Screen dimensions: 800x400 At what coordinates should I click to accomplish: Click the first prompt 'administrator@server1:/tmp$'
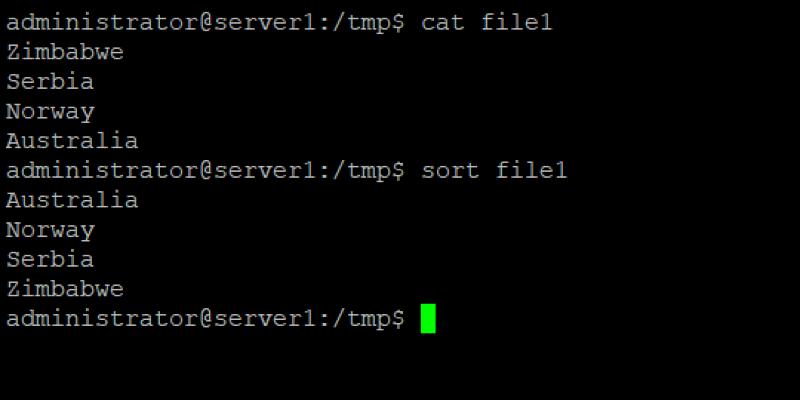pyautogui.click(x=205, y=23)
